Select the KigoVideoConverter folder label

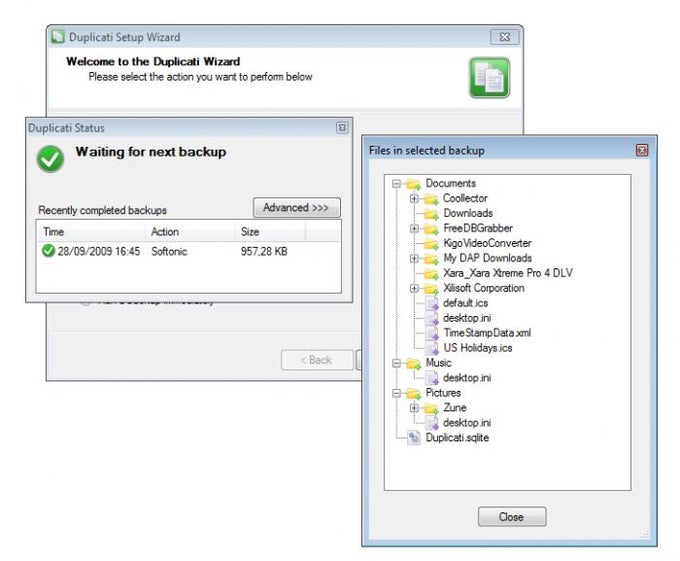pyautogui.click(x=487, y=243)
